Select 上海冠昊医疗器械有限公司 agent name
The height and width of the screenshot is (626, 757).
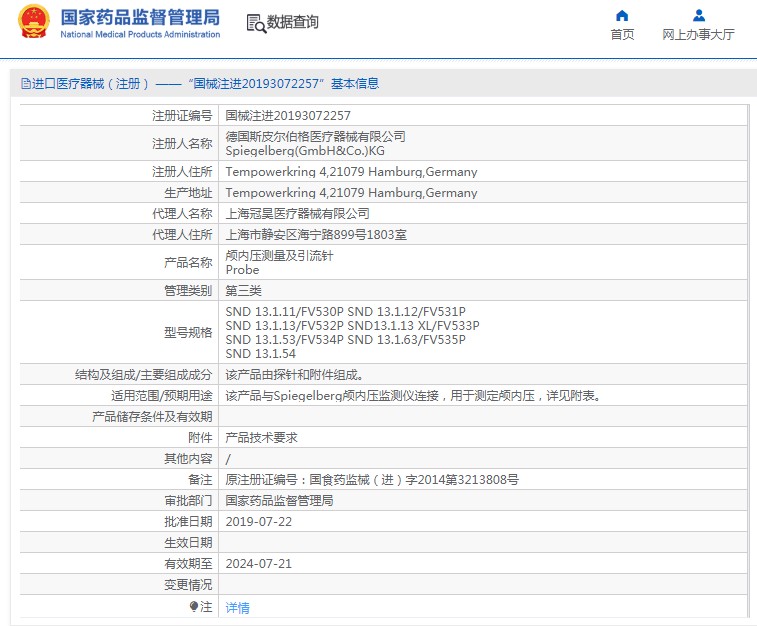pos(297,214)
